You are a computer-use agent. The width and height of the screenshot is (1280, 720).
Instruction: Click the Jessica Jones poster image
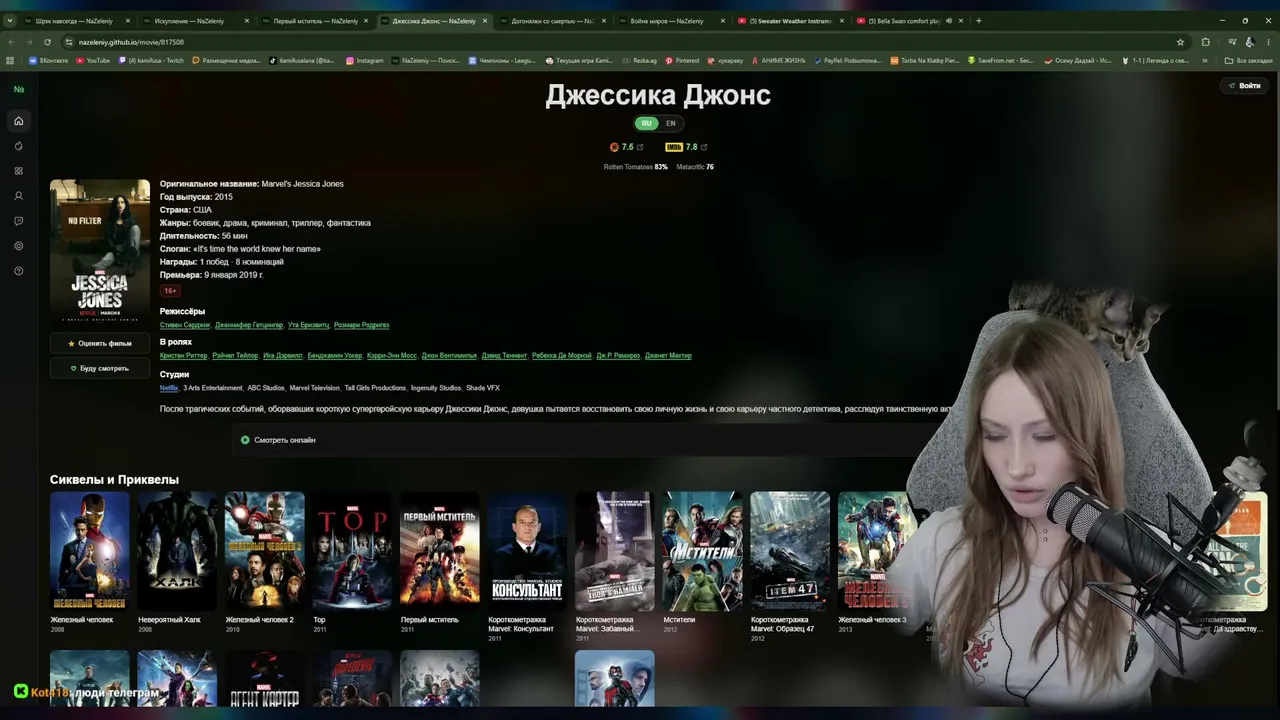point(100,251)
